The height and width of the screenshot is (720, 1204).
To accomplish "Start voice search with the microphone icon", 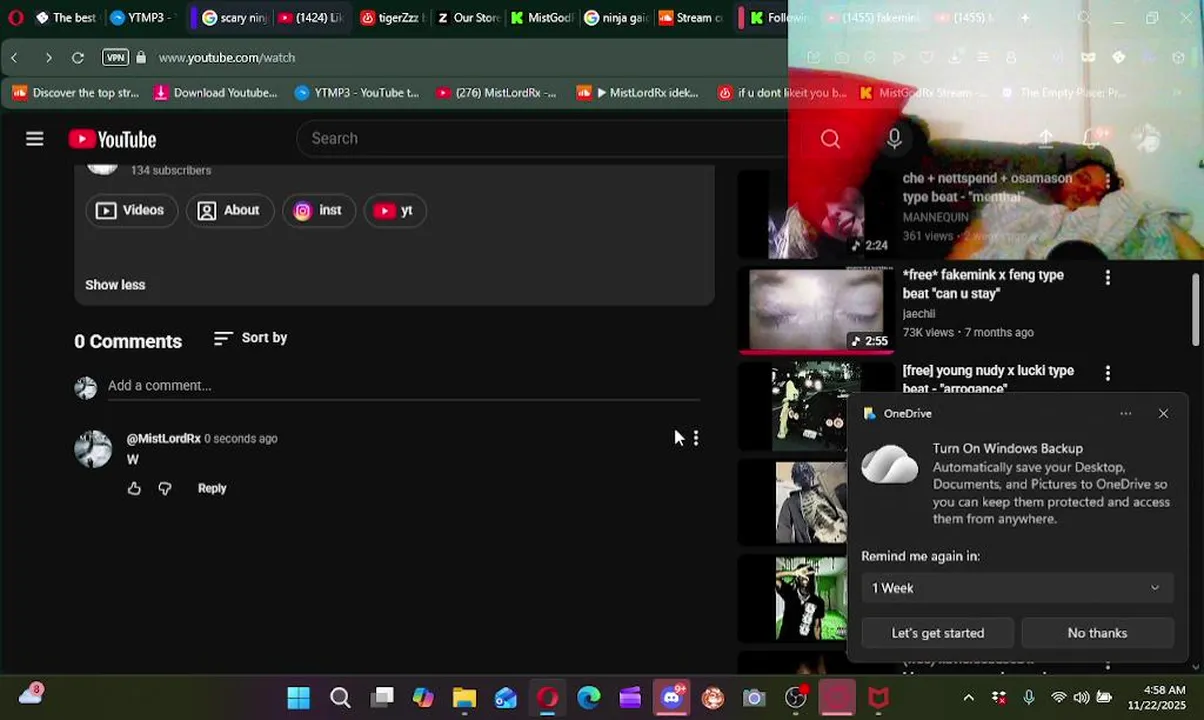I will click(x=894, y=139).
